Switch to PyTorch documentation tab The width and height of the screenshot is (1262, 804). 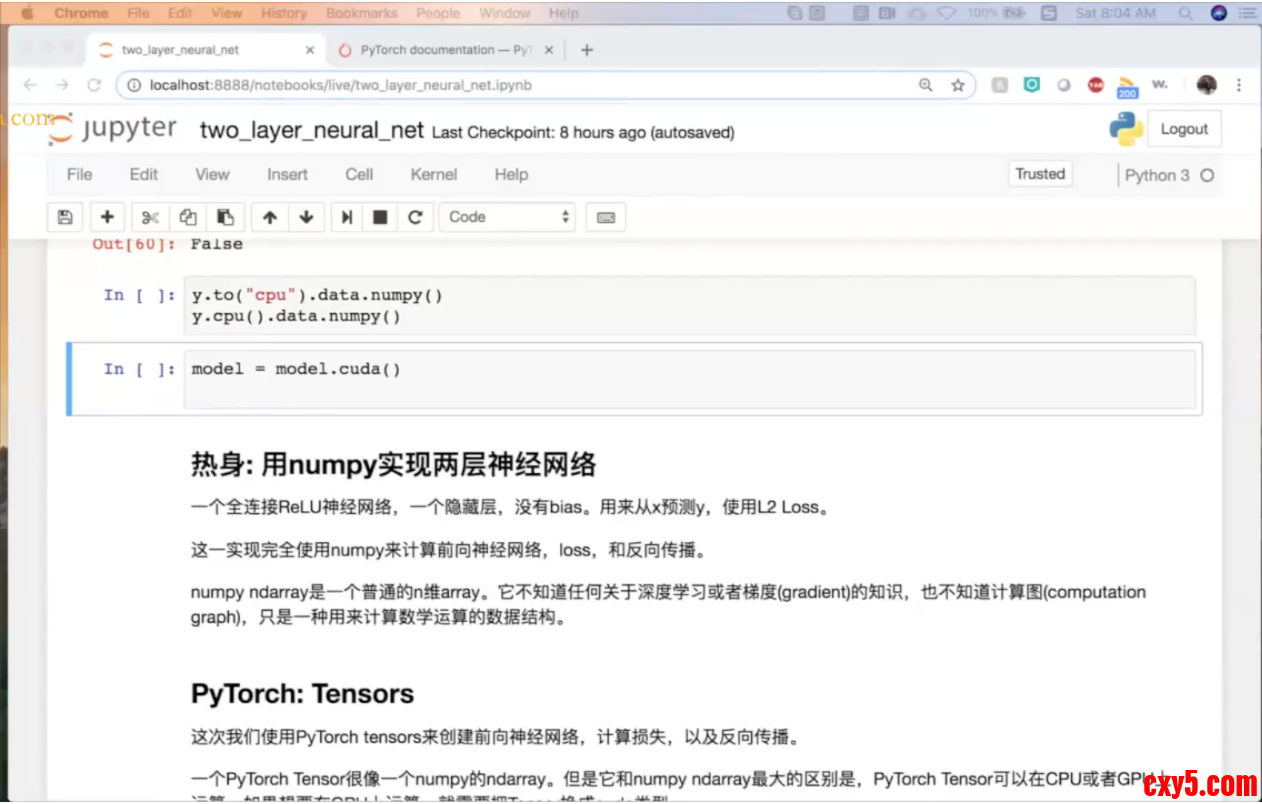click(440, 50)
